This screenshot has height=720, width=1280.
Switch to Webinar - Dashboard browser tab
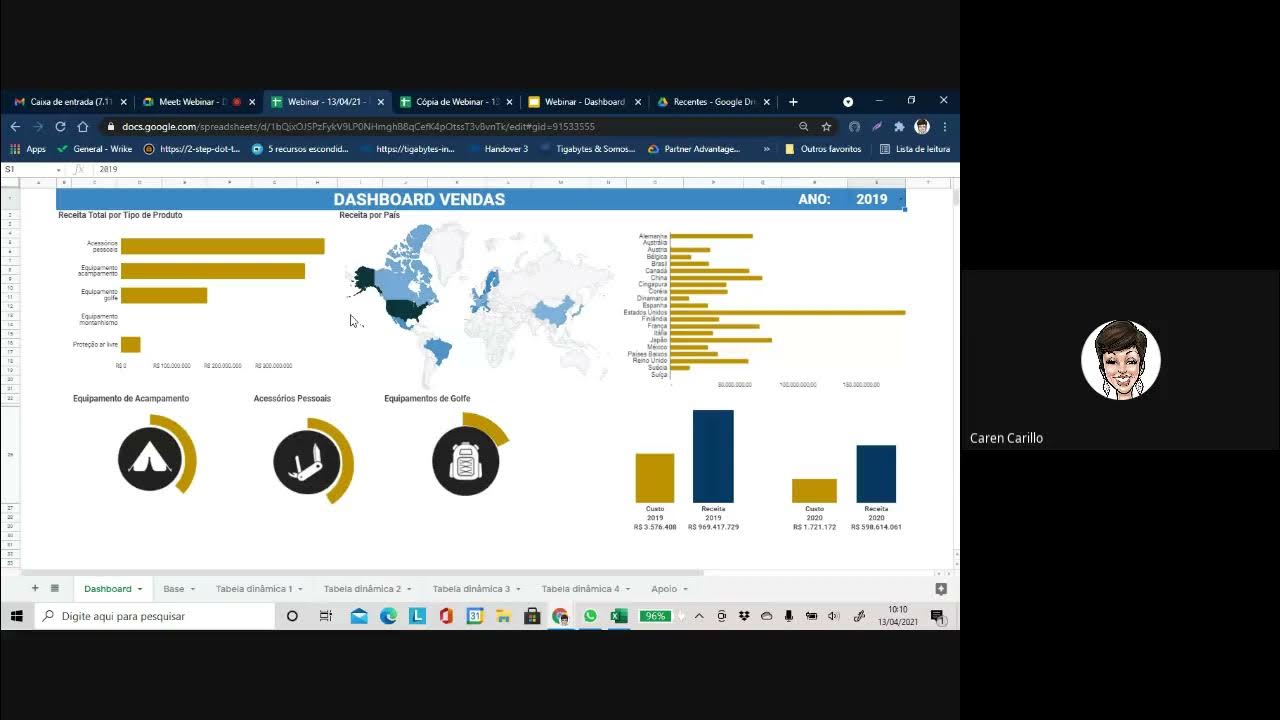click(582, 102)
